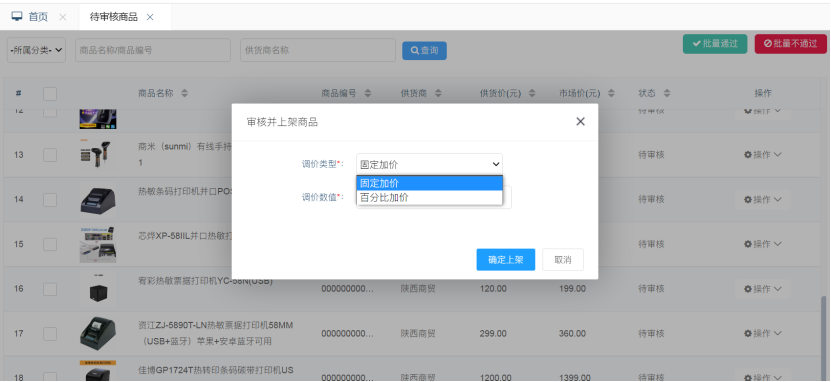Viewport: 831px width, 382px height.
Task: Close the 待审核商品 tab
Action: (150, 17)
